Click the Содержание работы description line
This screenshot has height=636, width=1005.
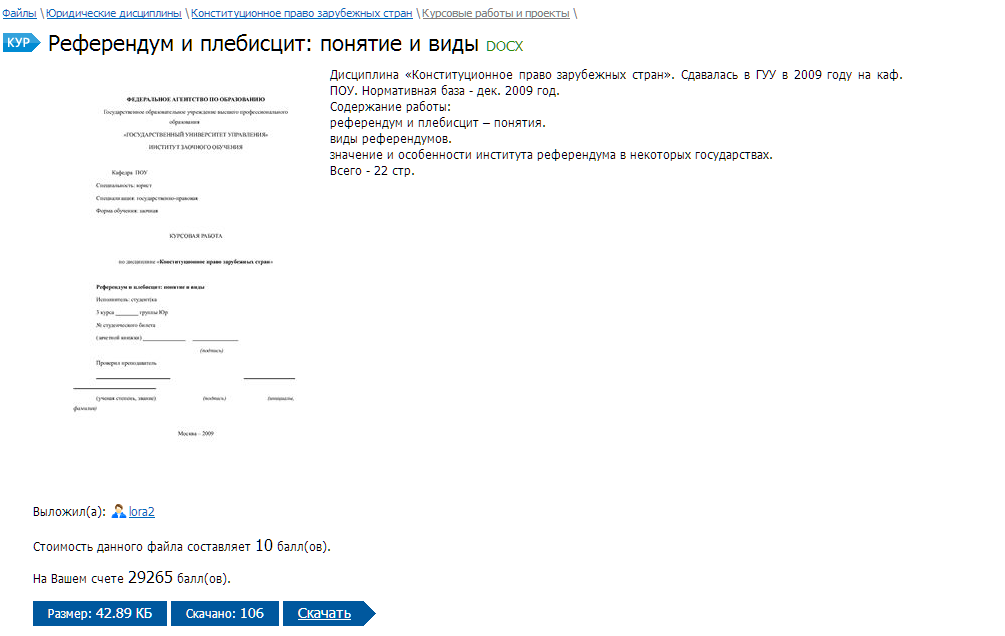390,107
